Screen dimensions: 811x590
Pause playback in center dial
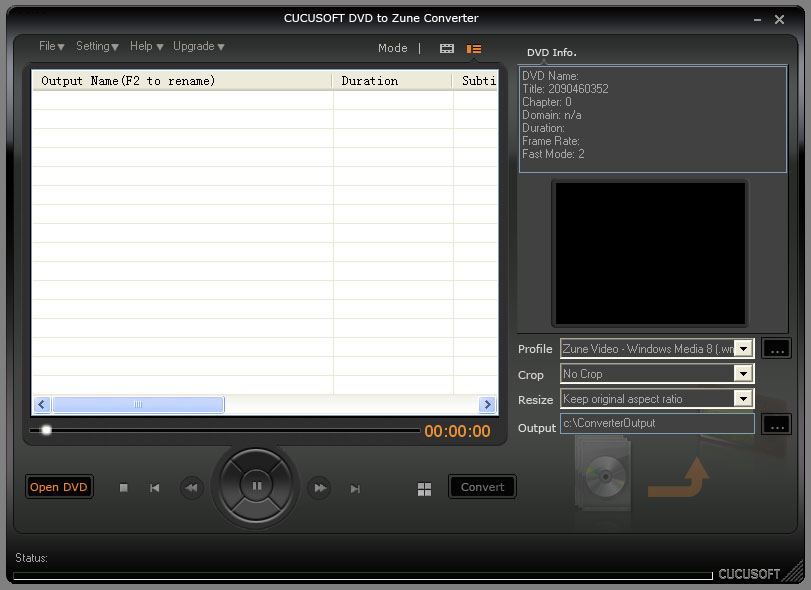pyautogui.click(x=257, y=486)
